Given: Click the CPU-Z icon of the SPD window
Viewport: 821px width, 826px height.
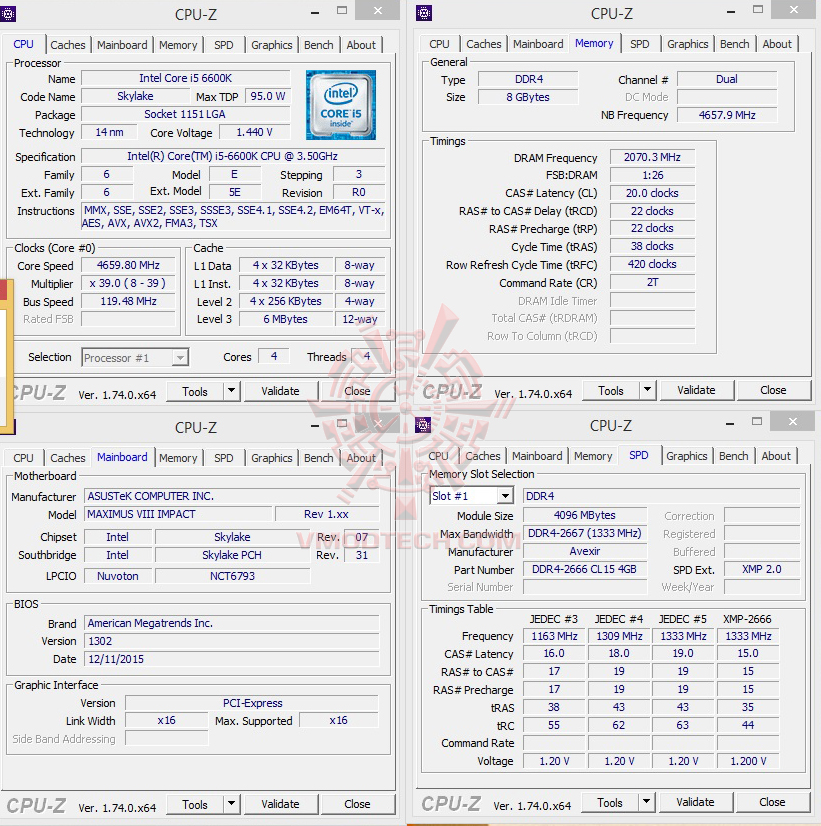Looking at the screenshot, I should pos(423,425).
